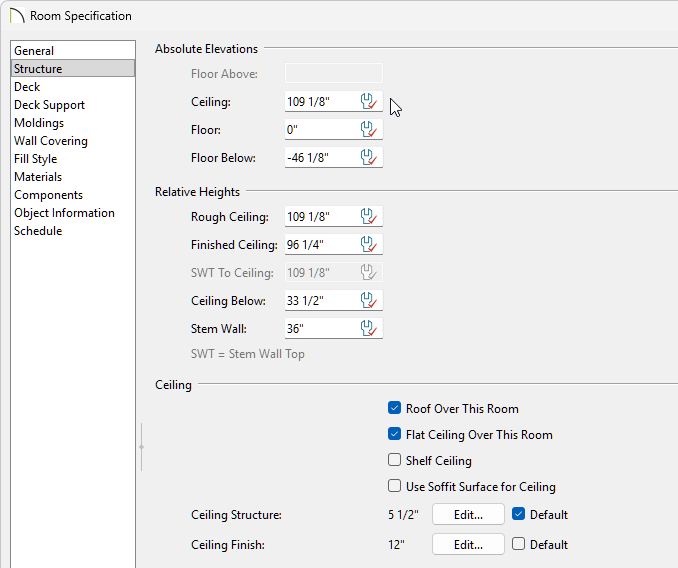Uncheck Flat Ceiling Over This Room
Image resolution: width=678 pixels, height=568 pixels.
click(x=394, y=434)
